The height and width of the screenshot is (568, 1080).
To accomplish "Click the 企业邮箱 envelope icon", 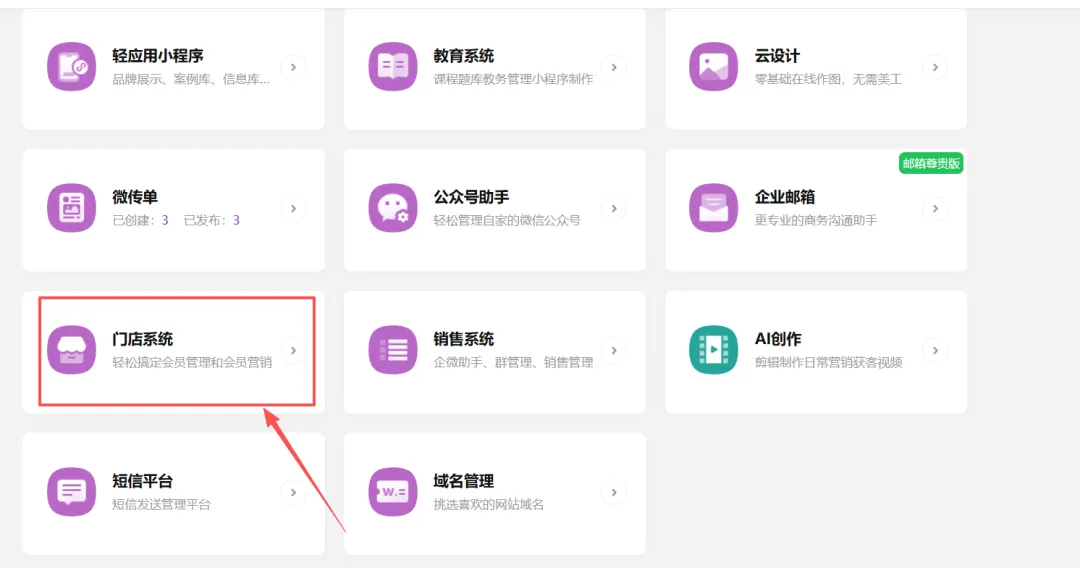I will [x=714, y=208].
